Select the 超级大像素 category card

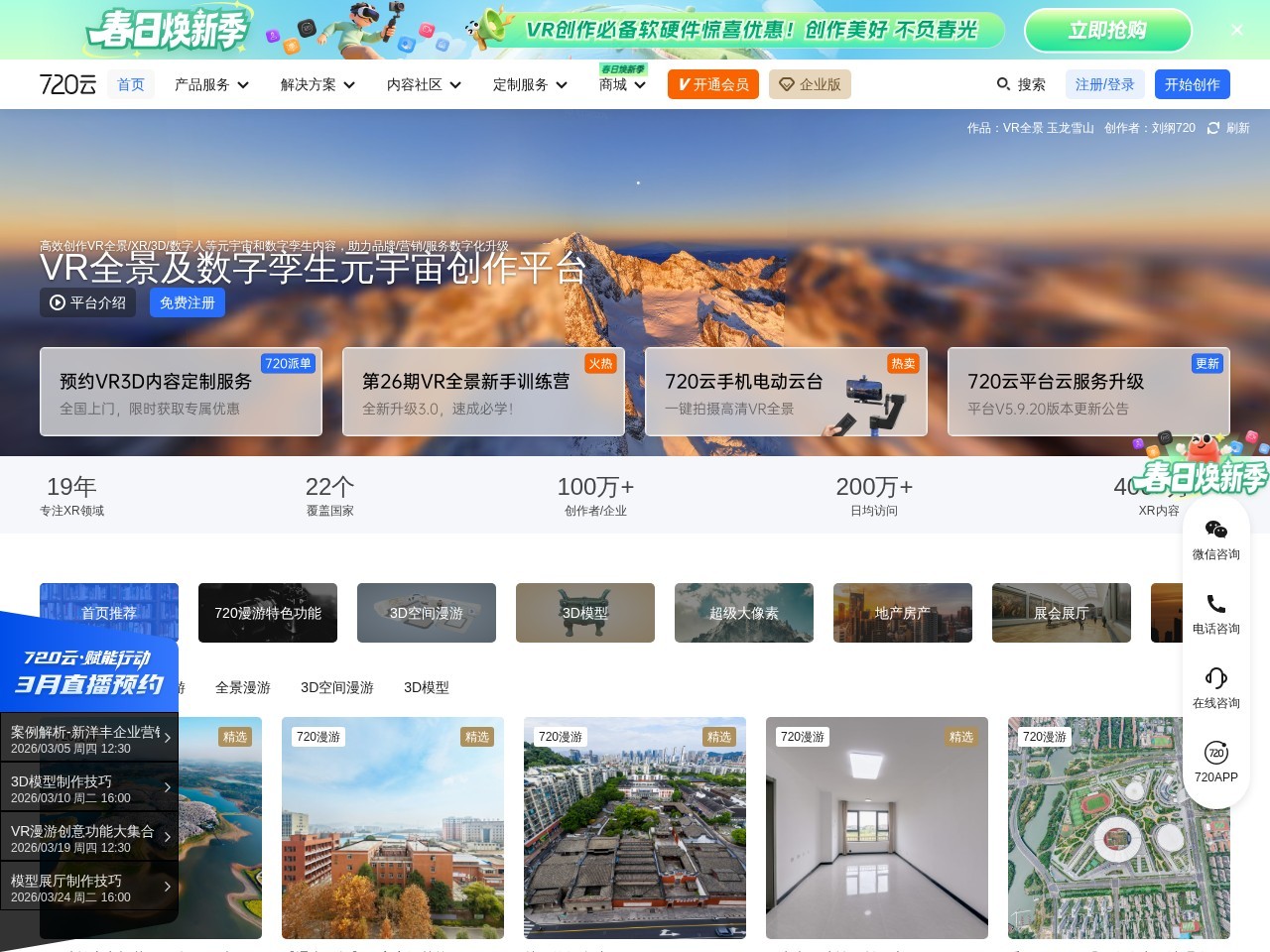click(744, 613)
